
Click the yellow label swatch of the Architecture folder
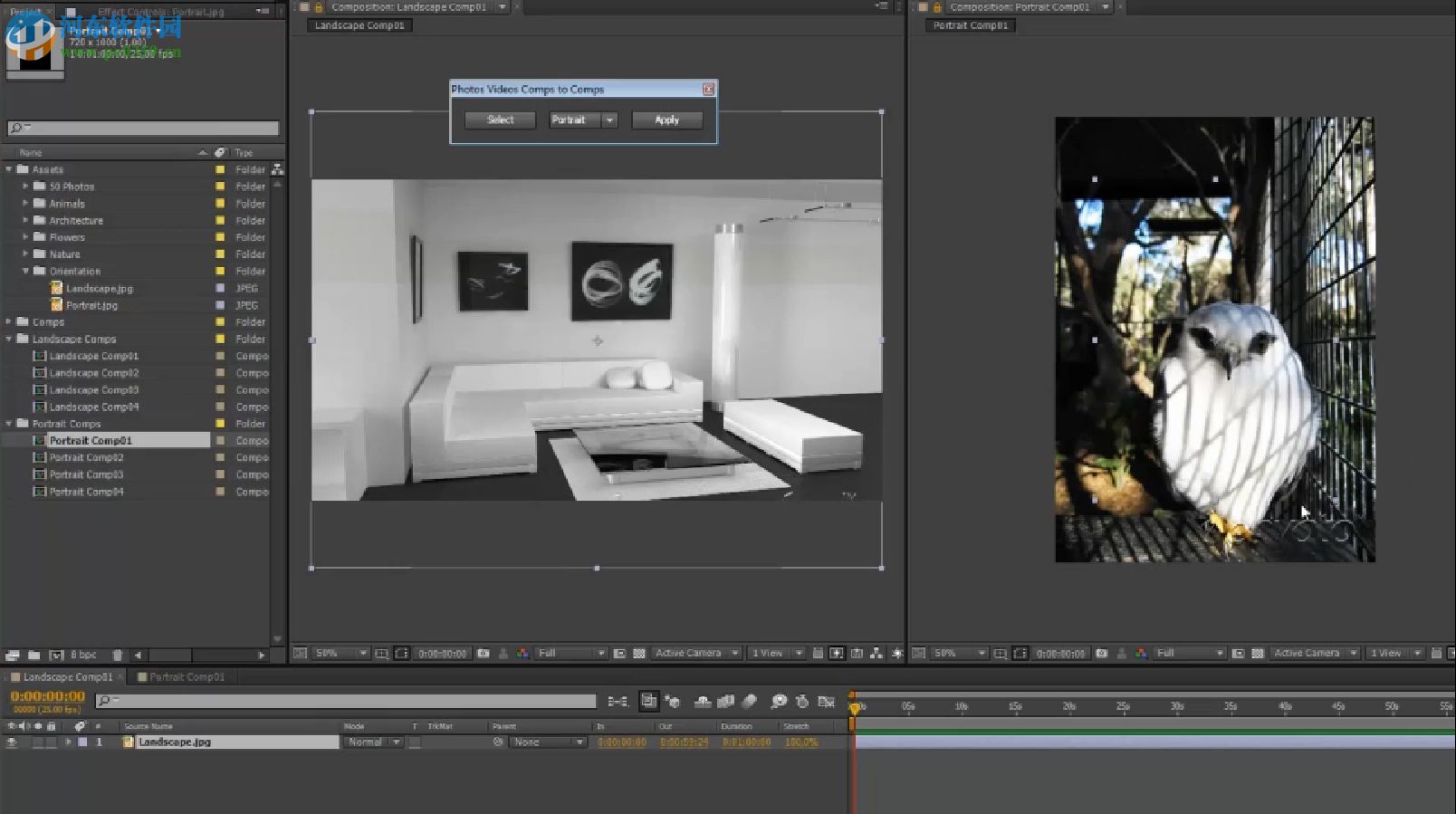tap(220, 221)
